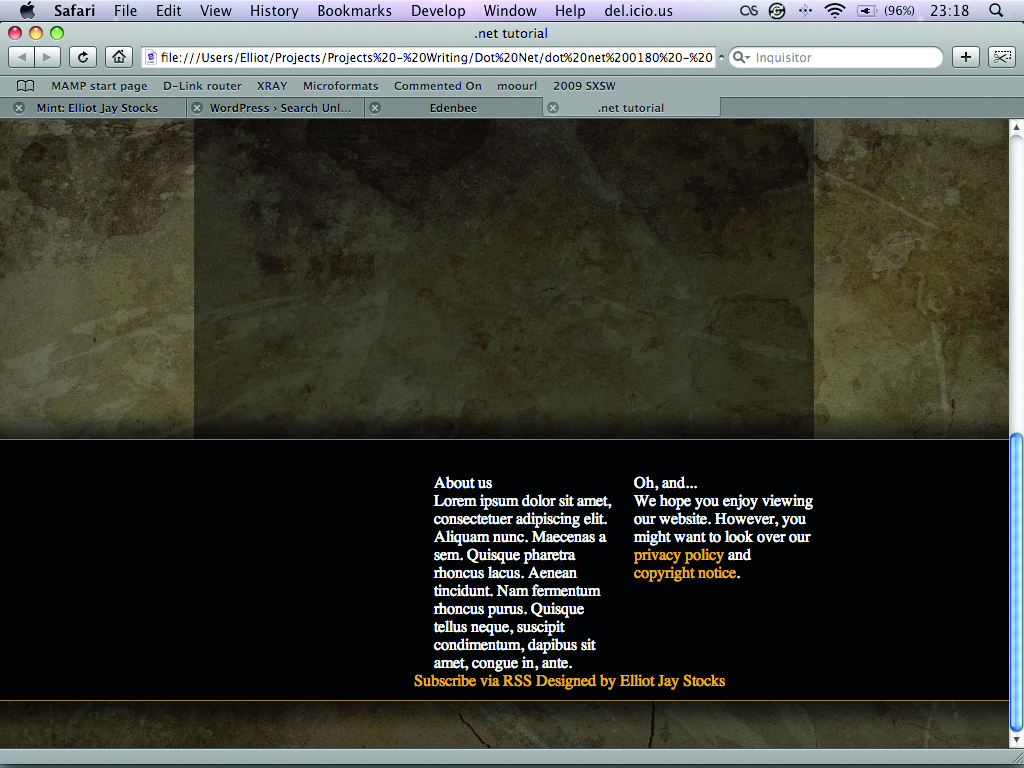Image resolution: width=1024 pixels, height=768 pixels.
Task: Open the Edit menu
Action: pyautogui.click(x=168, y=10)
